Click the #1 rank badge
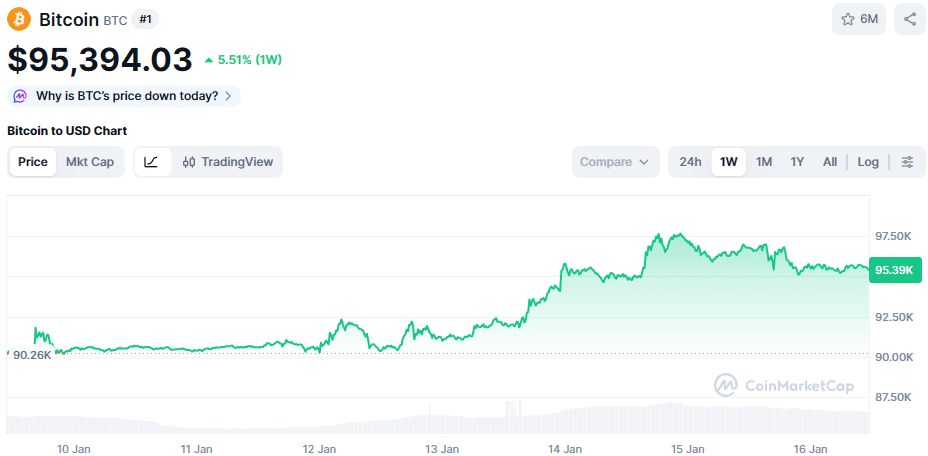This screenshot has width=928, height=456. click(x=145, y=20)
